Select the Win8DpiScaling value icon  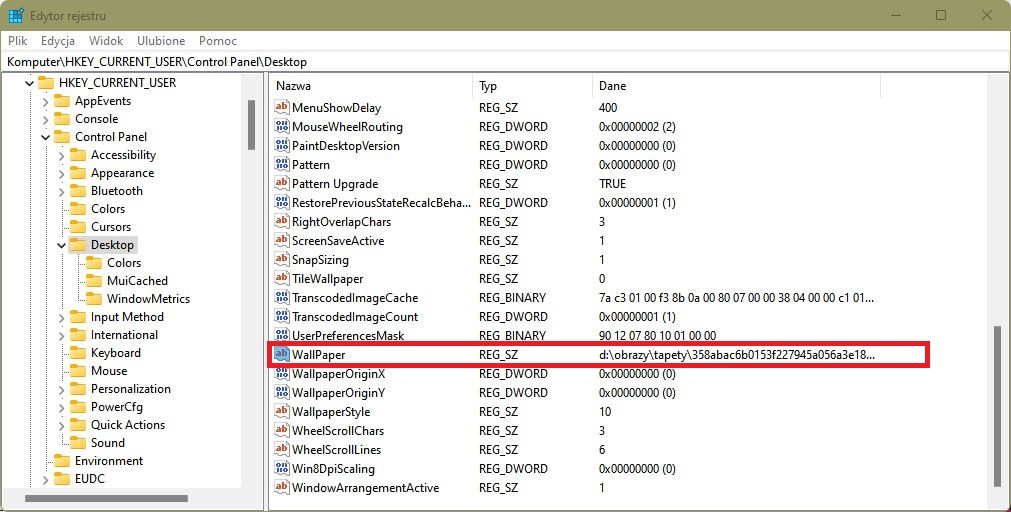click(282, 468)
